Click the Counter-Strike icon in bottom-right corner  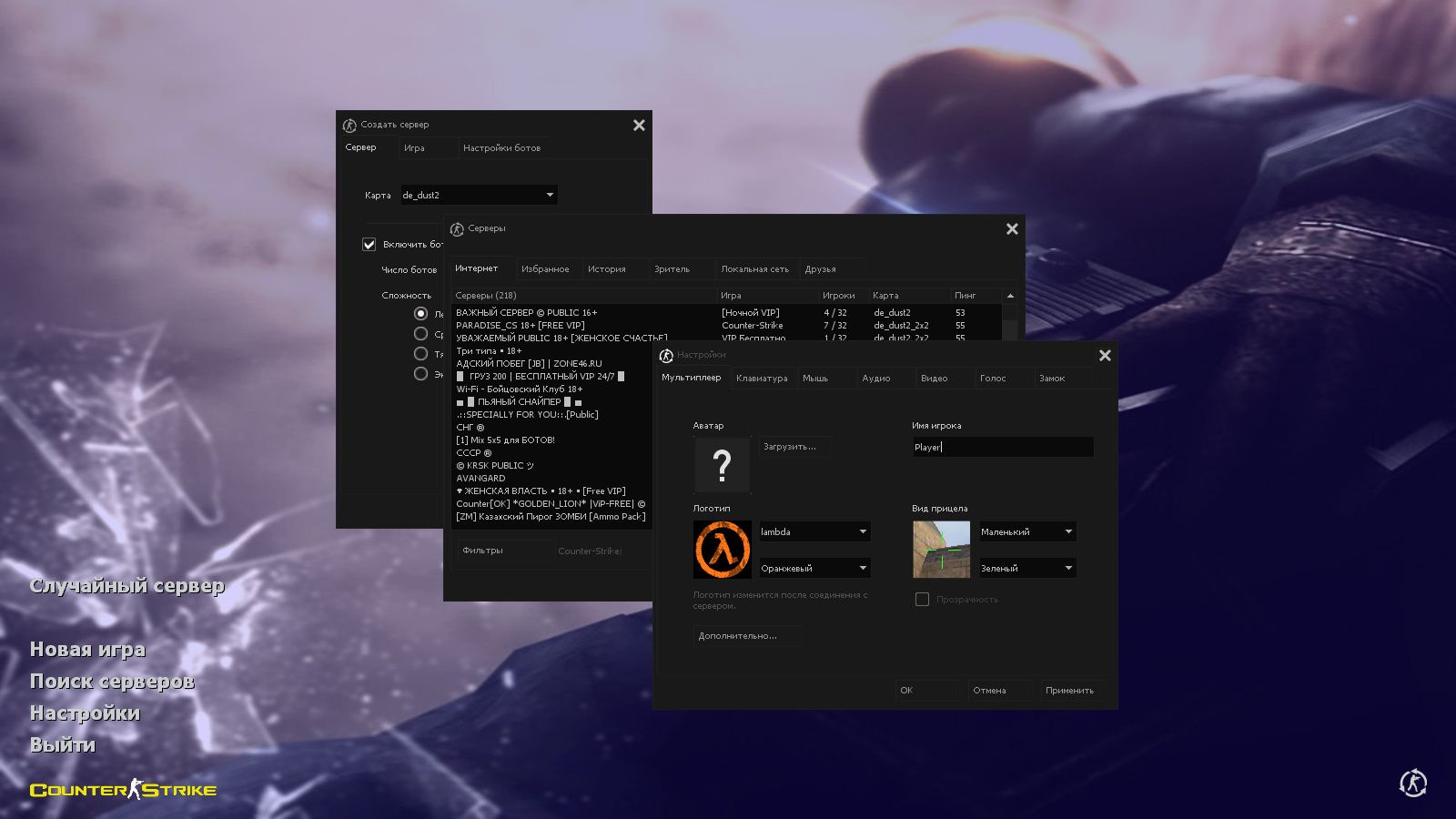click(x=1412, y=783)
